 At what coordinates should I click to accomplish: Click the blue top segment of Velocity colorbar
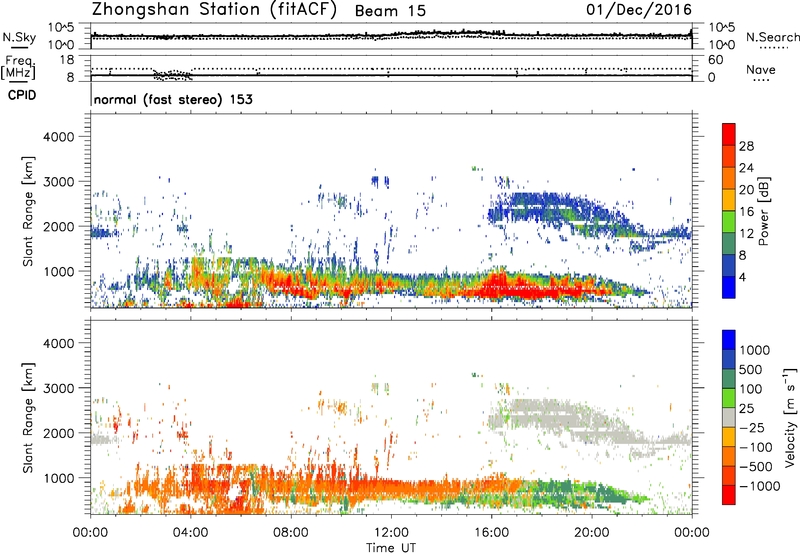pyautogui.click(x=729, y=340)
